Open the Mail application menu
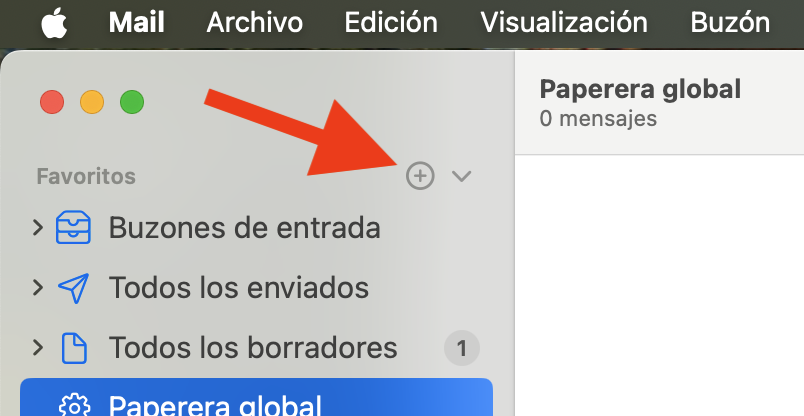This screenshot has height=416, width=804. (136, 23)
